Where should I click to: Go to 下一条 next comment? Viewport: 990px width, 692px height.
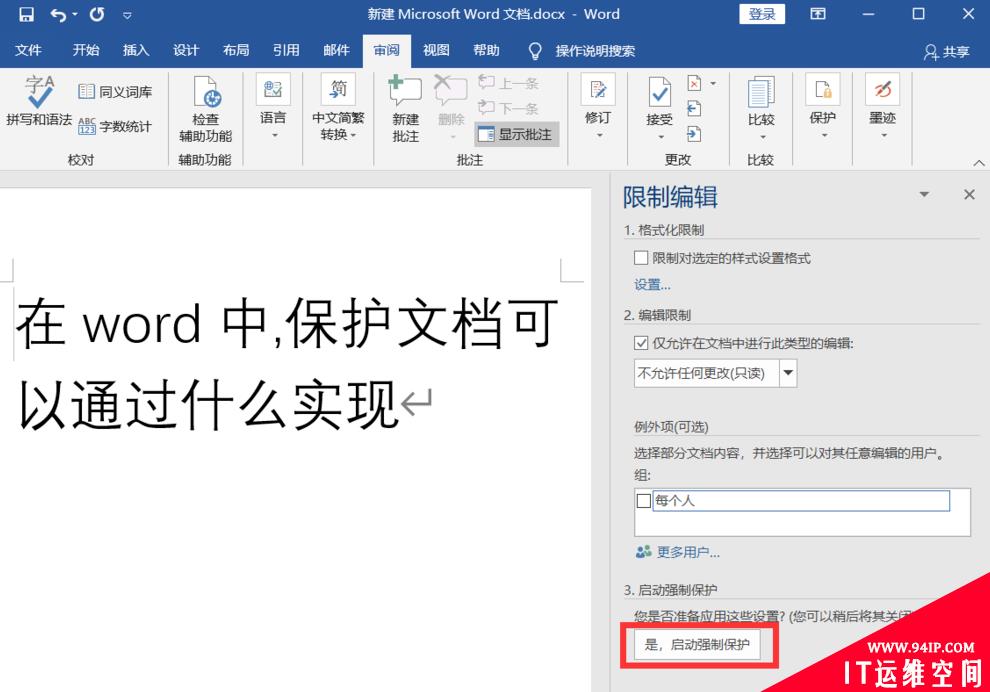pyautogui.click(x=508, y=108)
